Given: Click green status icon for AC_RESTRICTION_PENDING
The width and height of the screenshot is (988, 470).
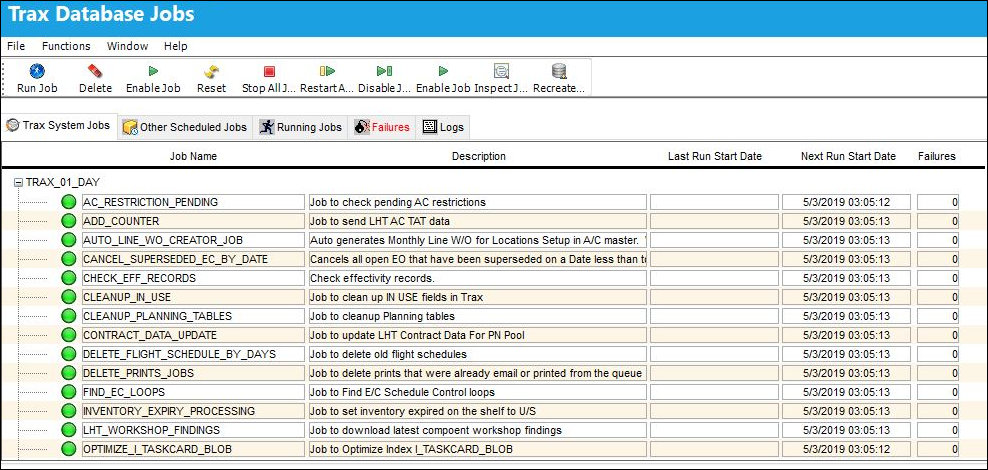Looking at the screenshot, I should click(x=68, y=202).
